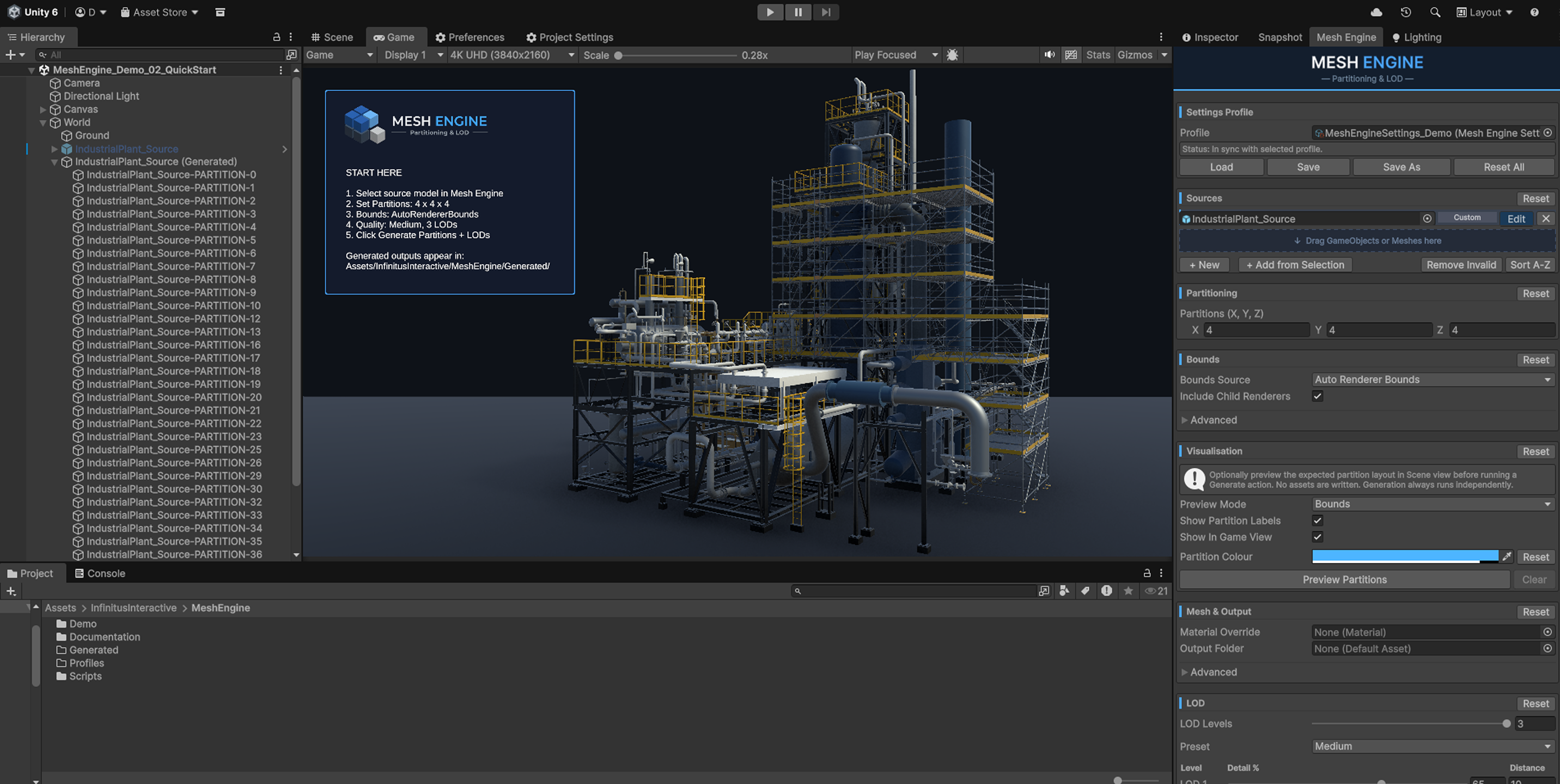Click the Pause button in top toolbar
This screenshot has height=784, width=1560.
(798, 12)
